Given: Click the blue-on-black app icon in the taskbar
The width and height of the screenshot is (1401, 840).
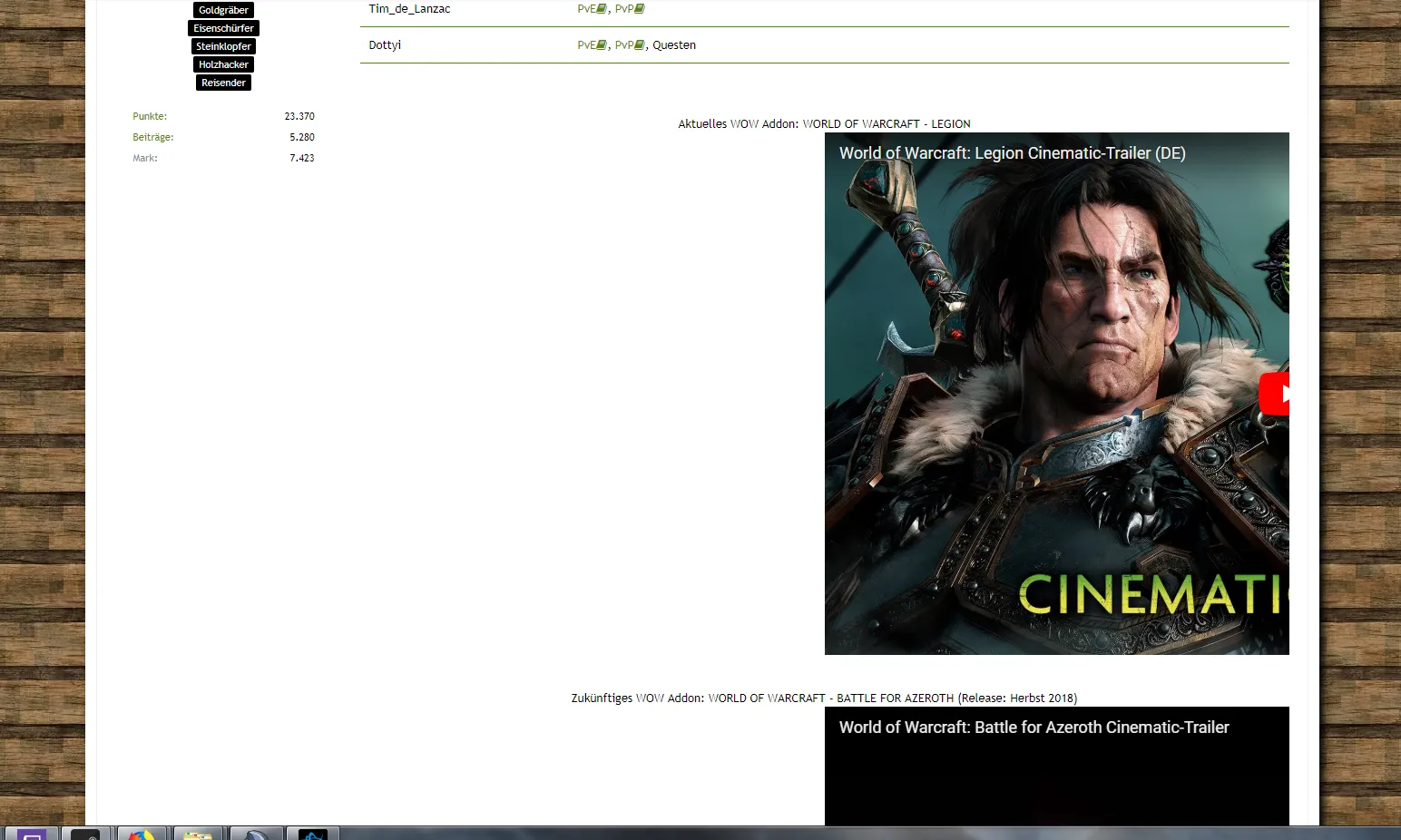Looking at the screenshot, I should tap(313, 835).
